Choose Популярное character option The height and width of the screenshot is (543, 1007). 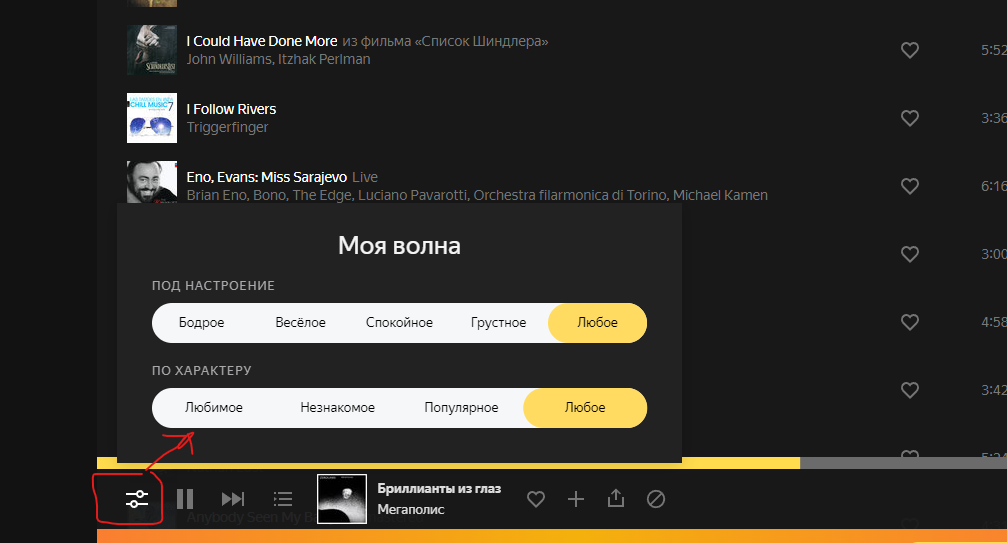pos(461,408)
